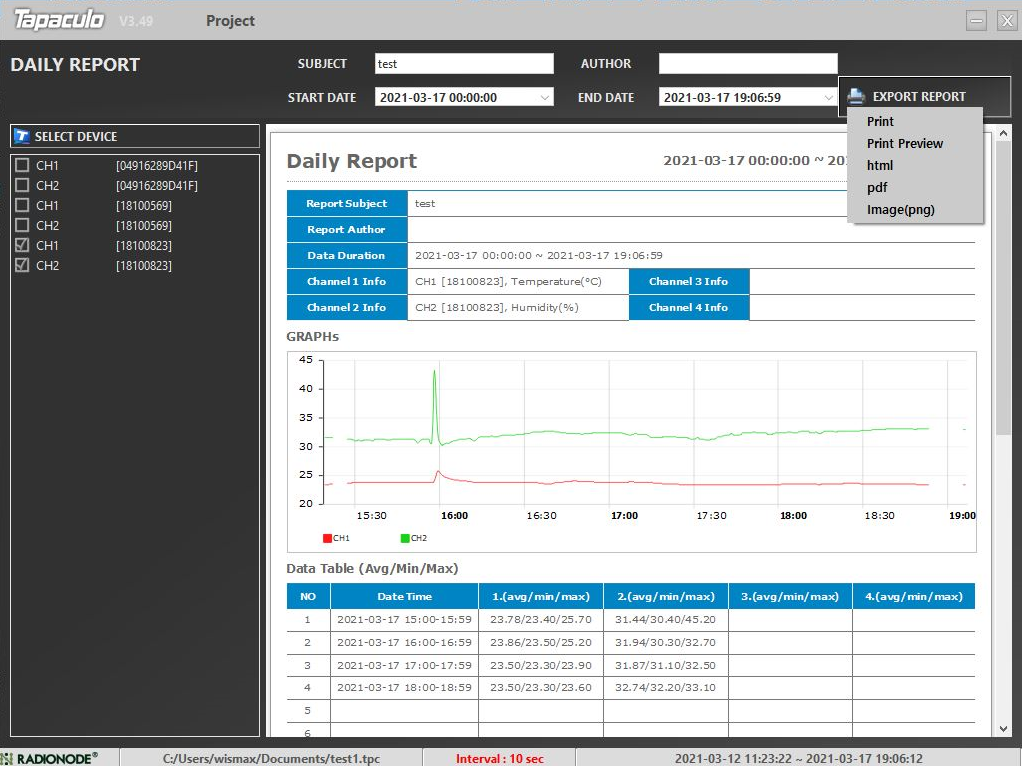
Task: Check CH1 for device 18100569
Action: 22,205
